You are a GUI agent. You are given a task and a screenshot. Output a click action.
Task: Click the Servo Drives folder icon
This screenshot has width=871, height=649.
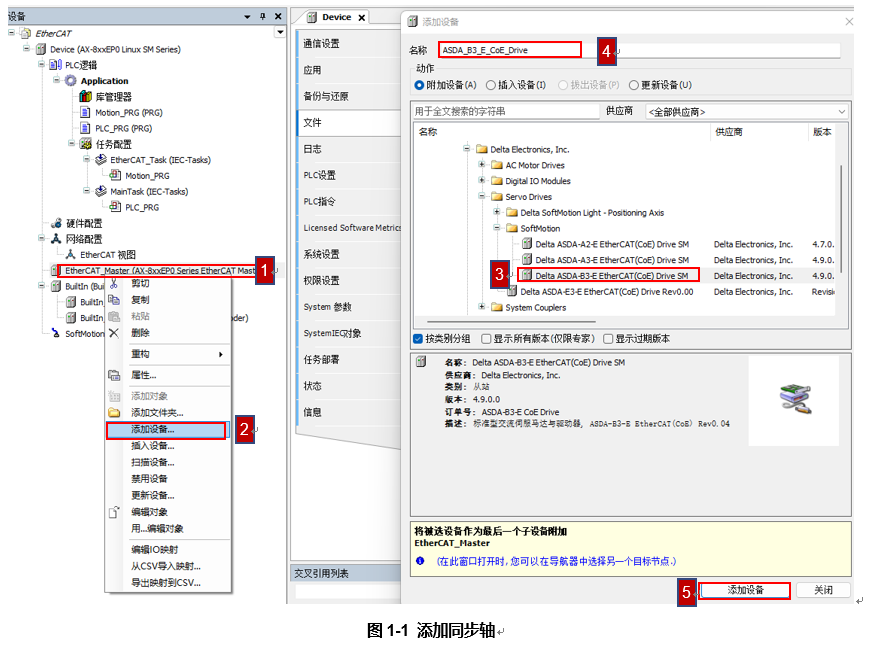[497, 197]
